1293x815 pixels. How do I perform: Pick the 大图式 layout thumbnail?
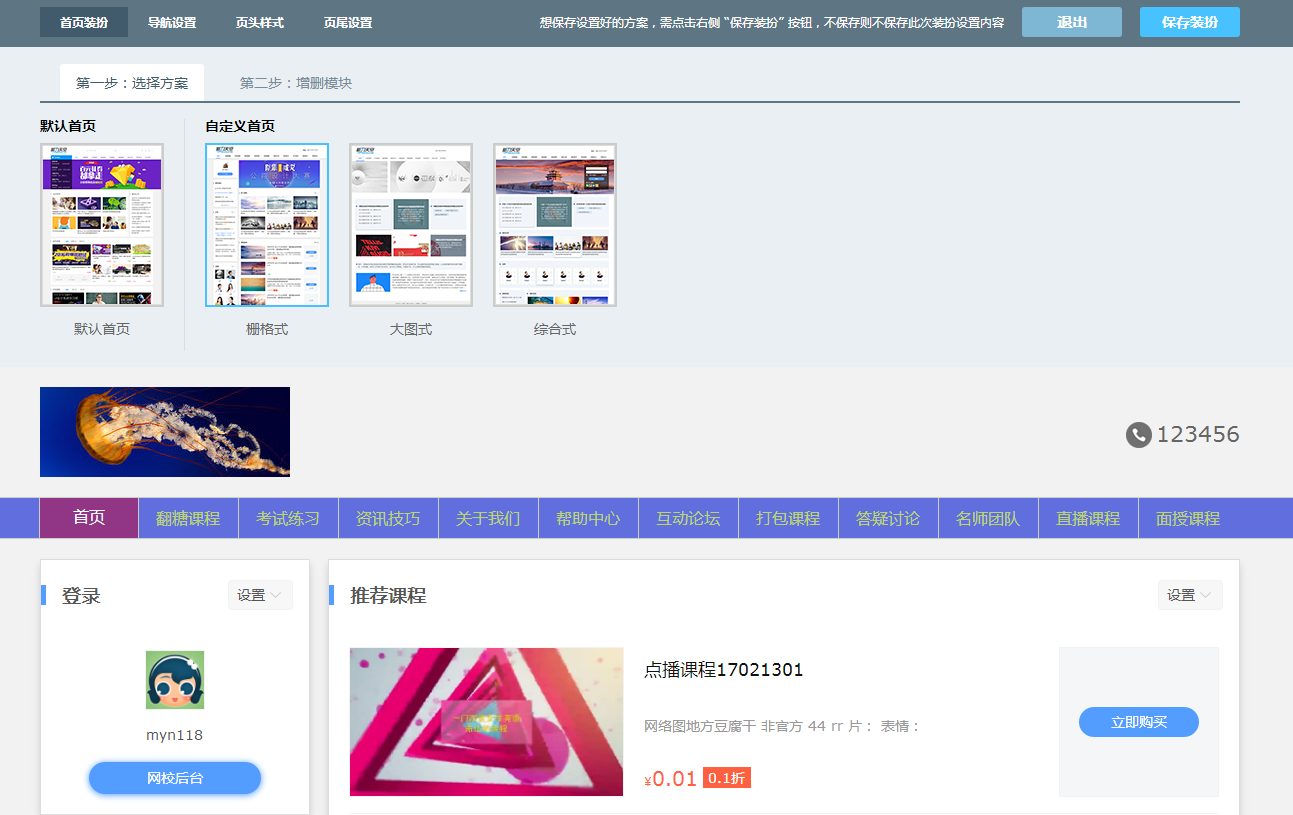[x=411, y=225]
